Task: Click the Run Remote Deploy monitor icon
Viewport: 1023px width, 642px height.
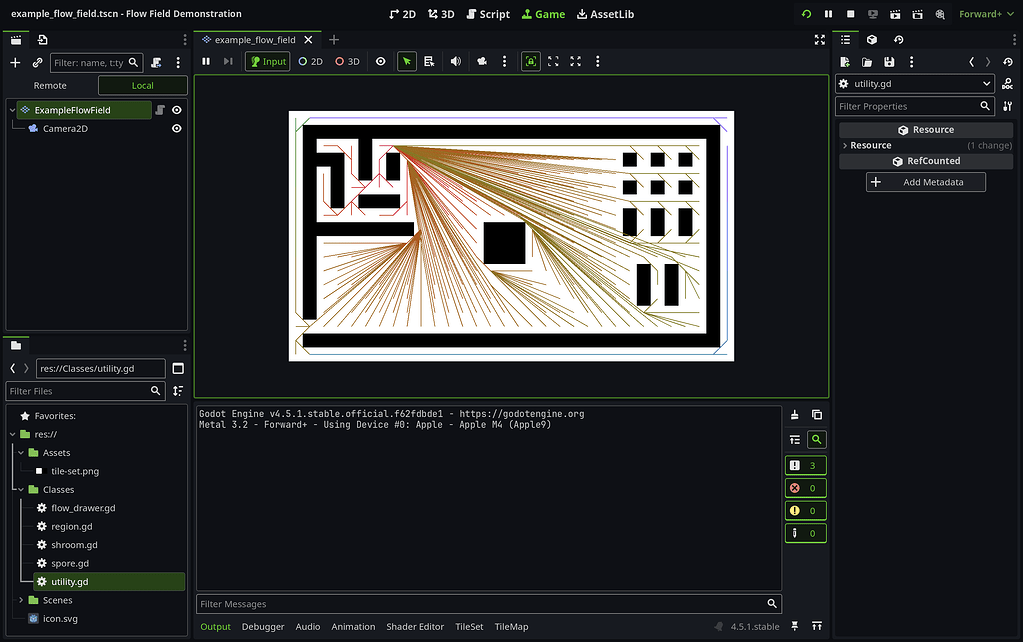Action: pos(873,14)
